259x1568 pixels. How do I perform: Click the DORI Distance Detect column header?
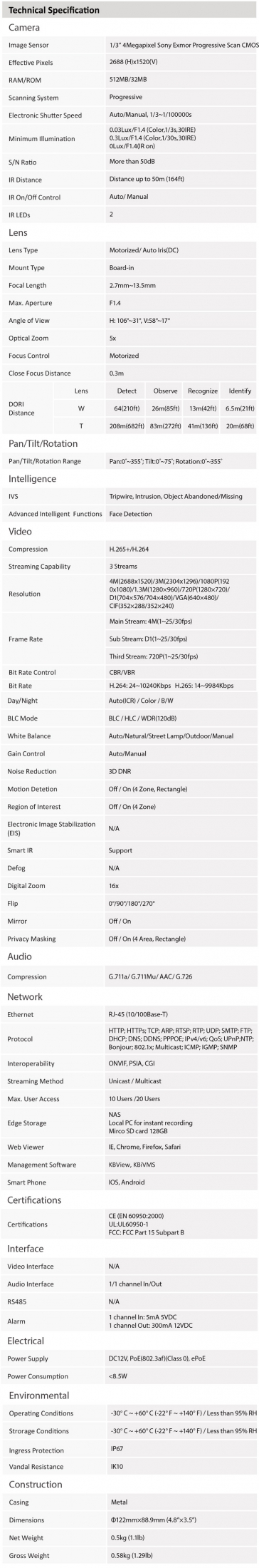click(x=127, y=391)
